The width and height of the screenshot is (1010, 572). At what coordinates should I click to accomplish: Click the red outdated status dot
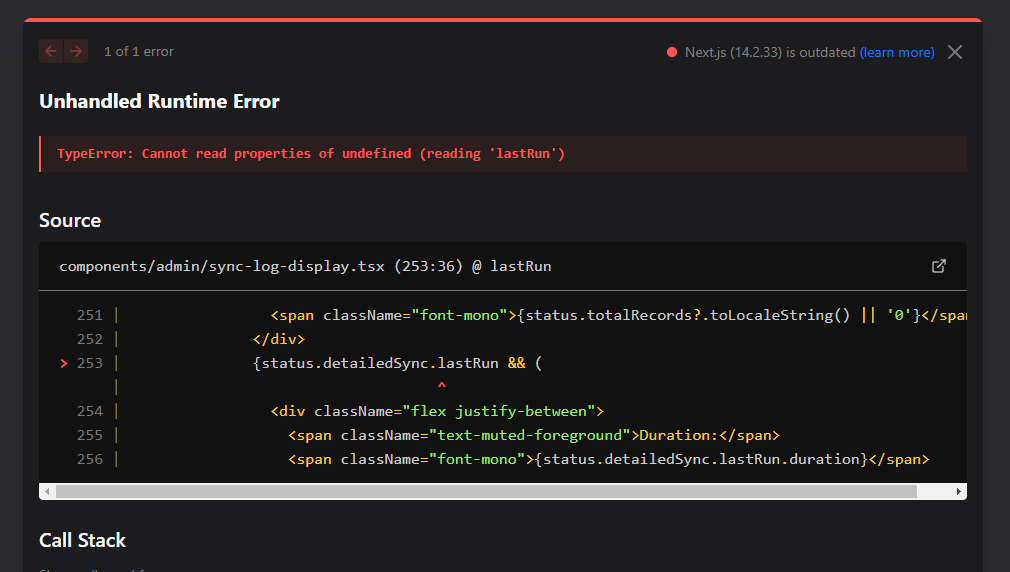[672, 52]
